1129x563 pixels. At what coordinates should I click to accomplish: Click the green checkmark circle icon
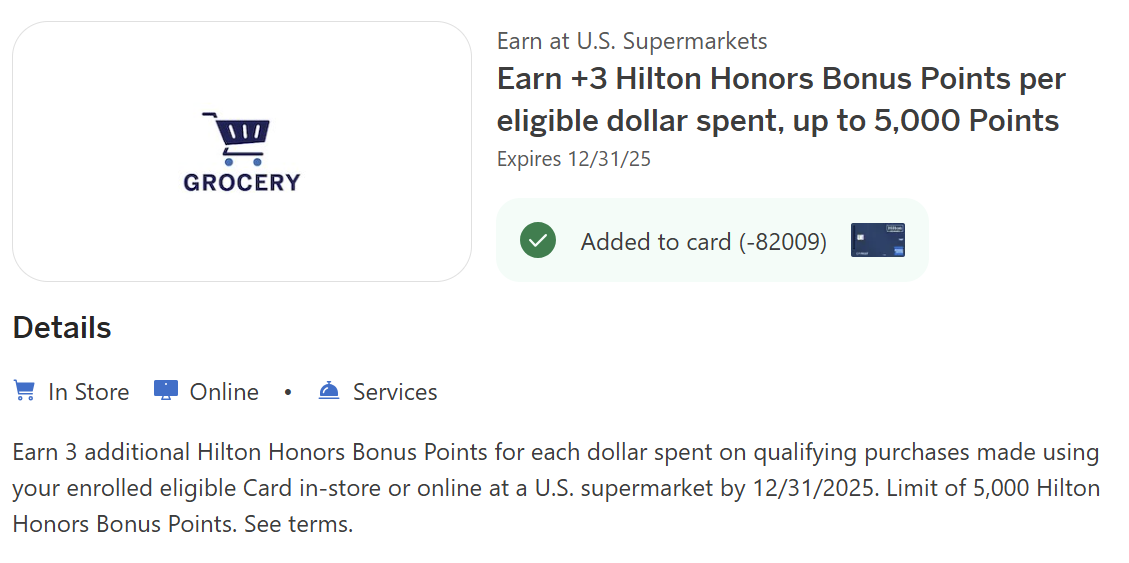538,241
